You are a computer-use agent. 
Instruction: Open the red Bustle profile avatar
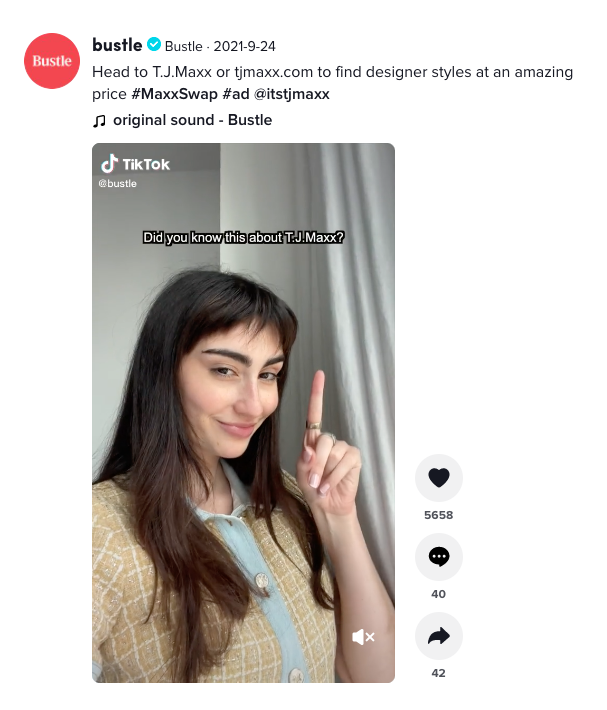(52, 61)
